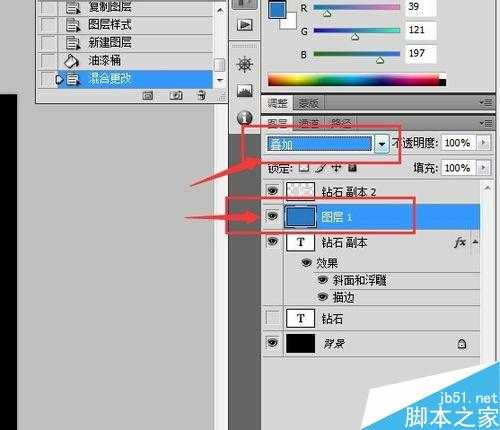The image size is (500, 430).
Task: Open the 填充 fill slider arrow
Action: (483, 168)
